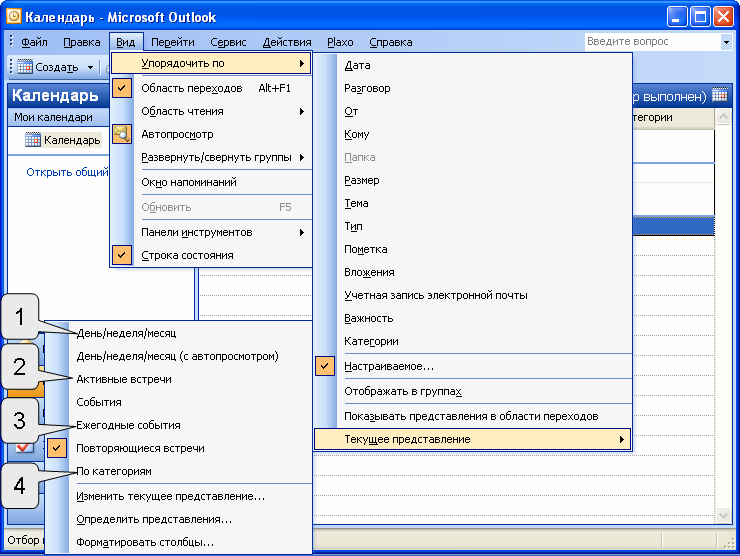This screenshot has height=556, width=740.
Task: Arrange by Вложения
Action: pyautogui.click(x=473, y=272)
